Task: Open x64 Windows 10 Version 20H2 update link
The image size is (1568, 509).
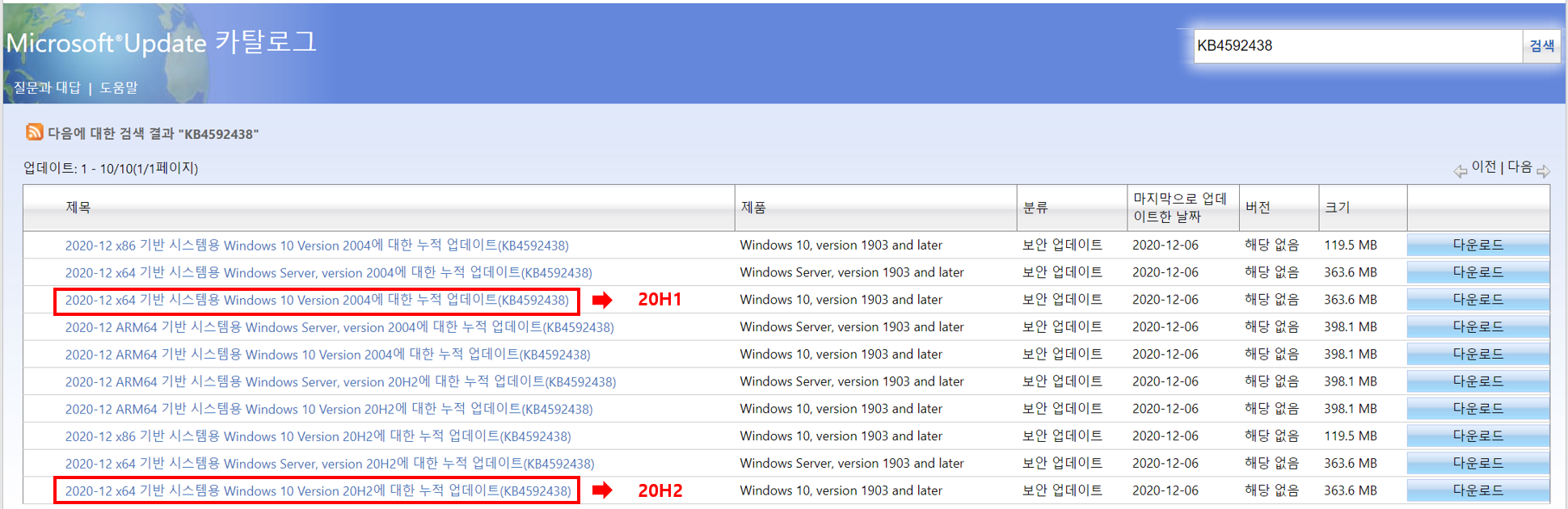Action: pyautogui.click(x=318, y=490)
